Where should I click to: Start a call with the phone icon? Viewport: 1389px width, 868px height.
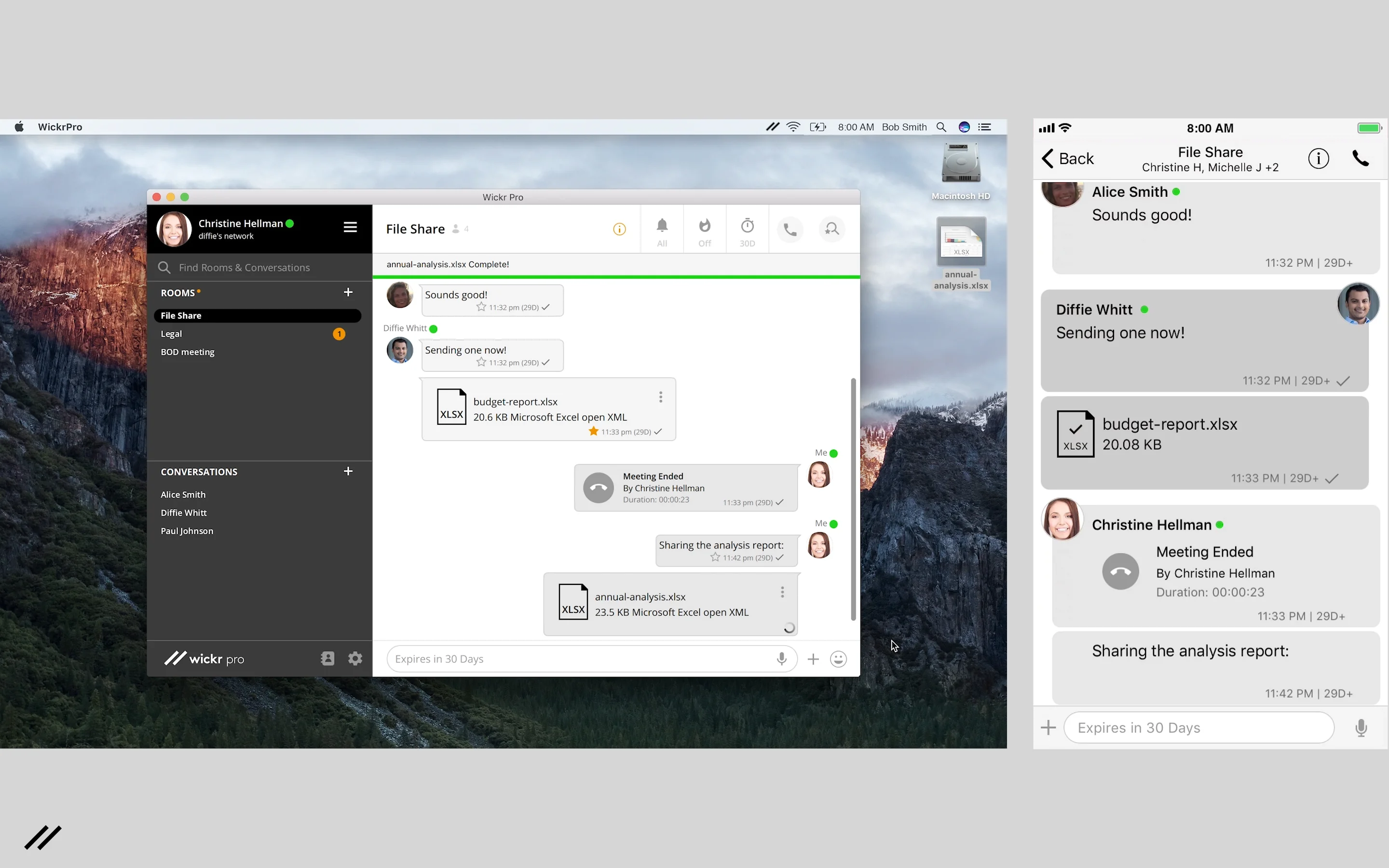(790, 230)
